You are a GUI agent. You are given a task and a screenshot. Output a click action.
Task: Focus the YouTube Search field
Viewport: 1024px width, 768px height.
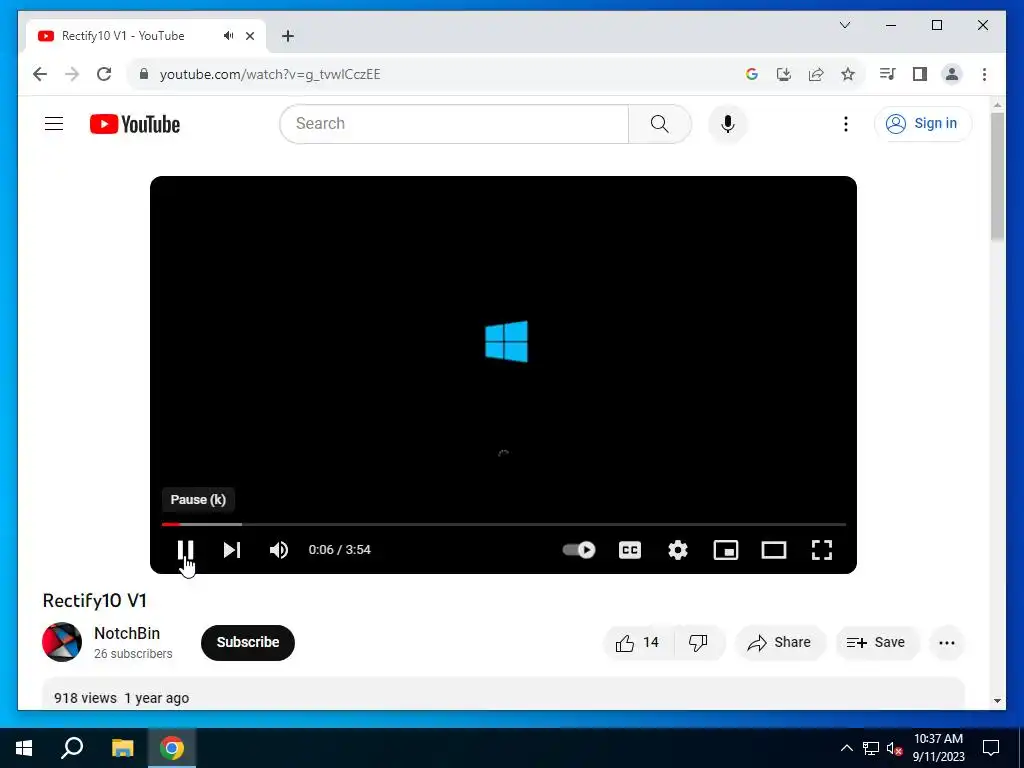coord(454,123)
